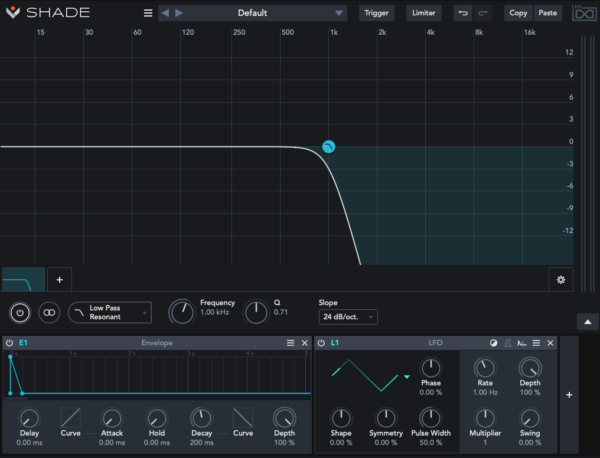This screenshot has height=458, width=600.
Task: Click the decay Curve shape box
Action: pyautogui.click(x=243, y=417)
